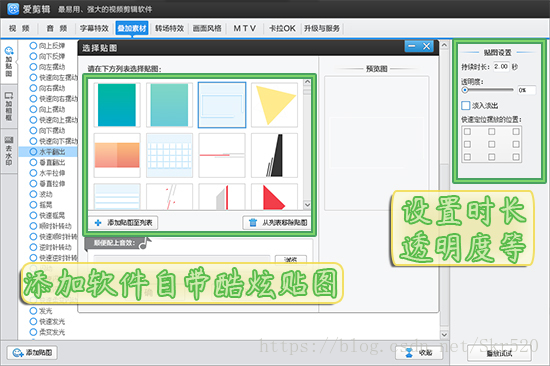Switch to the 转场特效 tab
The width and height of the screenshot is (550, 366).
click(x=169, y=28)
